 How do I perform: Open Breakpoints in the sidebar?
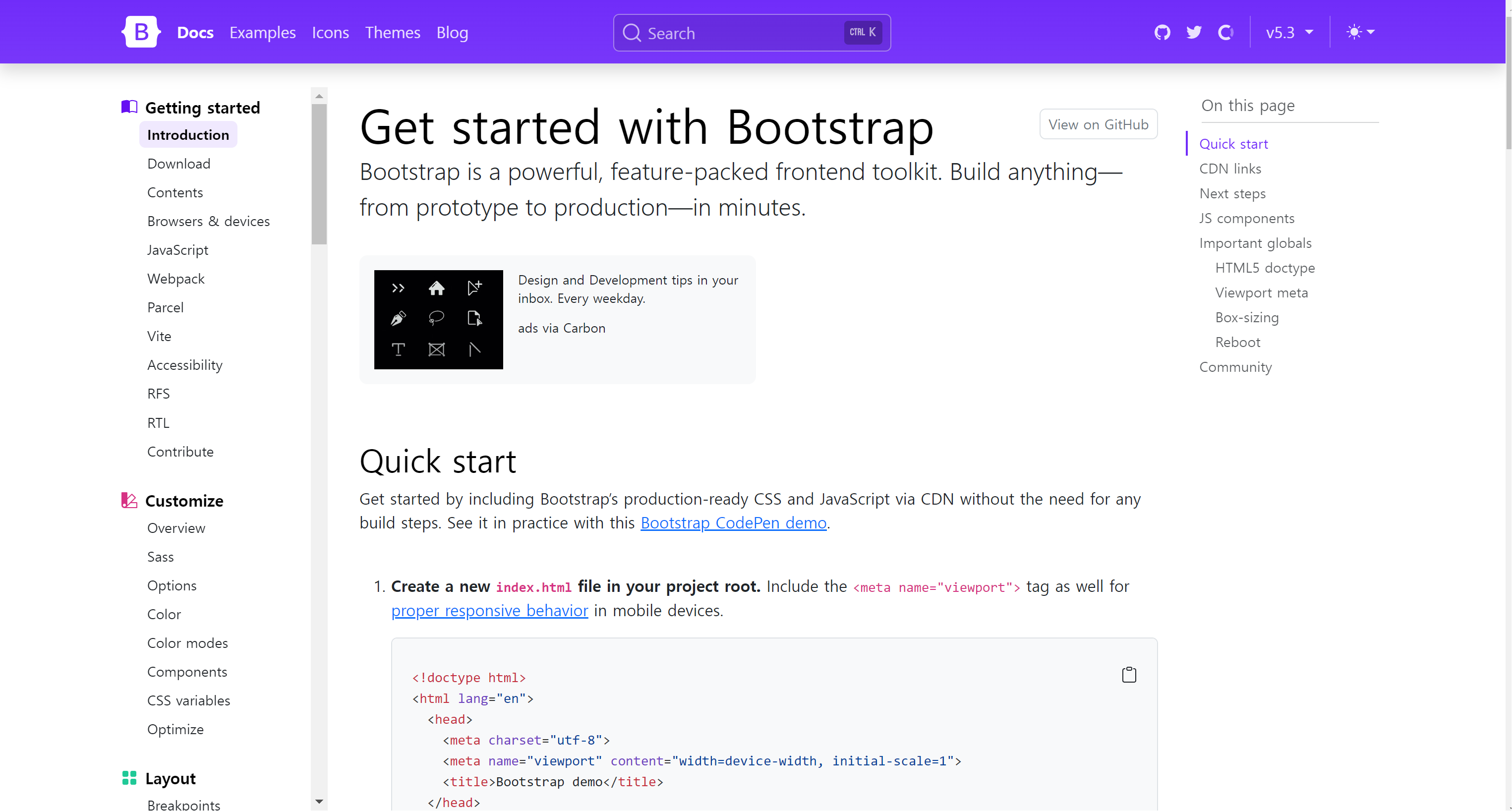[184, 805]
